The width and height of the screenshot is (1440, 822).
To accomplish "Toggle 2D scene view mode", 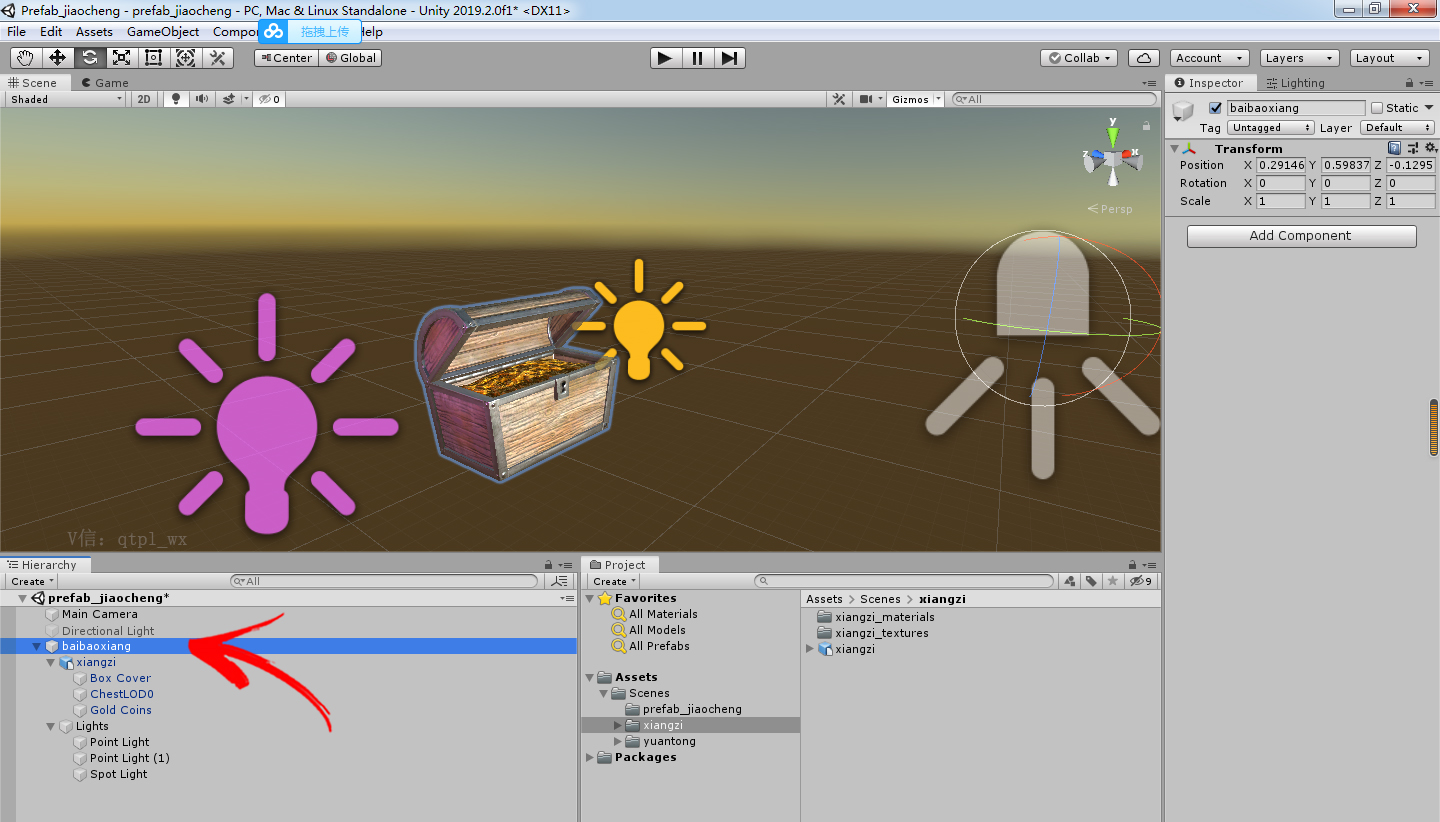I will click(x=144, y=99).
